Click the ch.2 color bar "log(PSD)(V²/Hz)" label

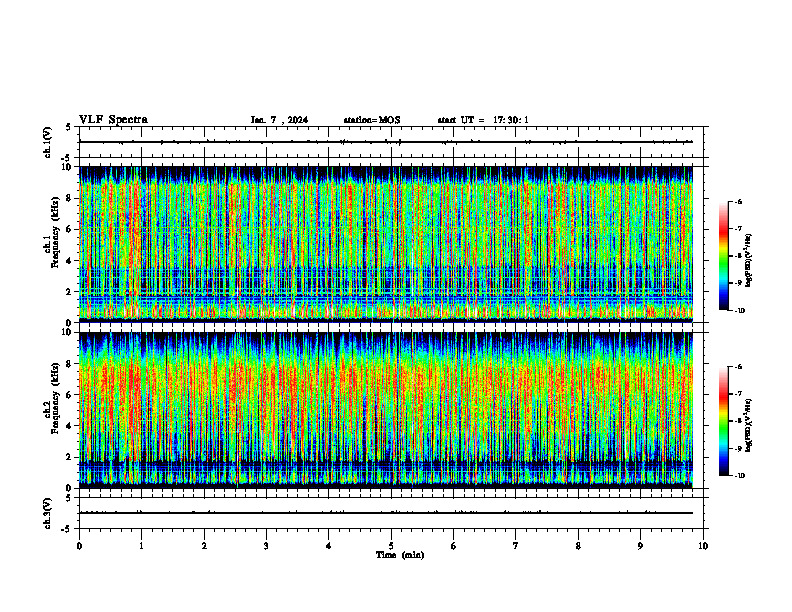pyautogui.click(x=749, y=425)
